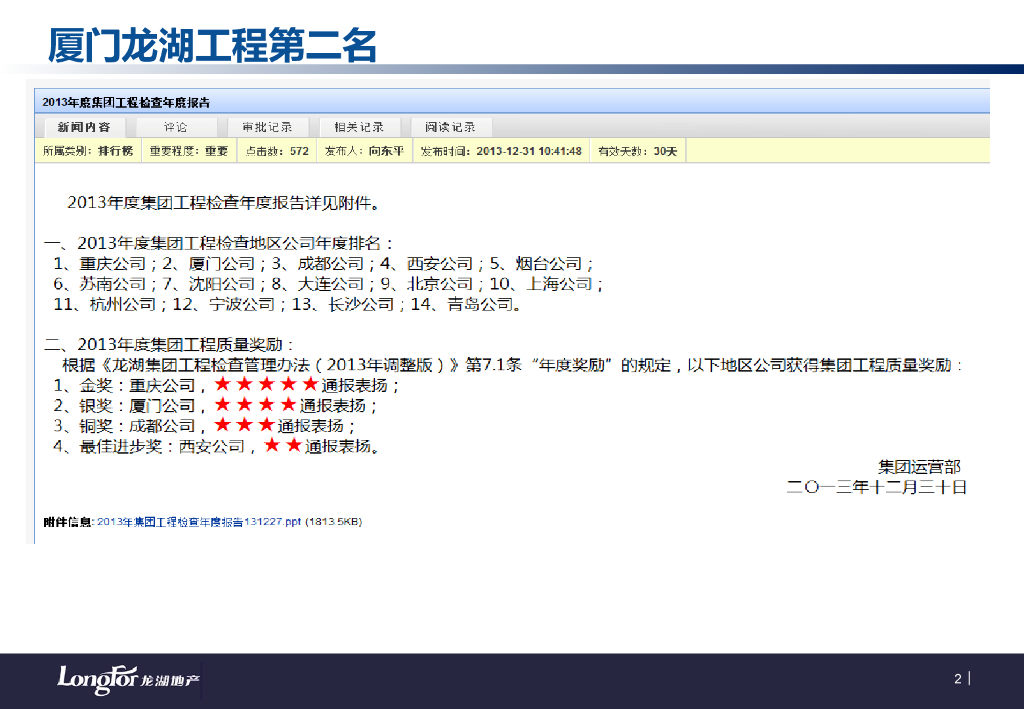This screenshot has height=709, width=1024.
Task: Select the 最佳进步奖：西安公司 line
Action: pos(217,446)
